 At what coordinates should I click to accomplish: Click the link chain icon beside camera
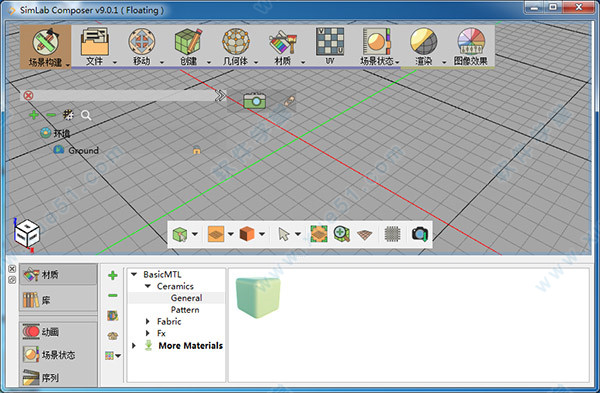[289, 101]
